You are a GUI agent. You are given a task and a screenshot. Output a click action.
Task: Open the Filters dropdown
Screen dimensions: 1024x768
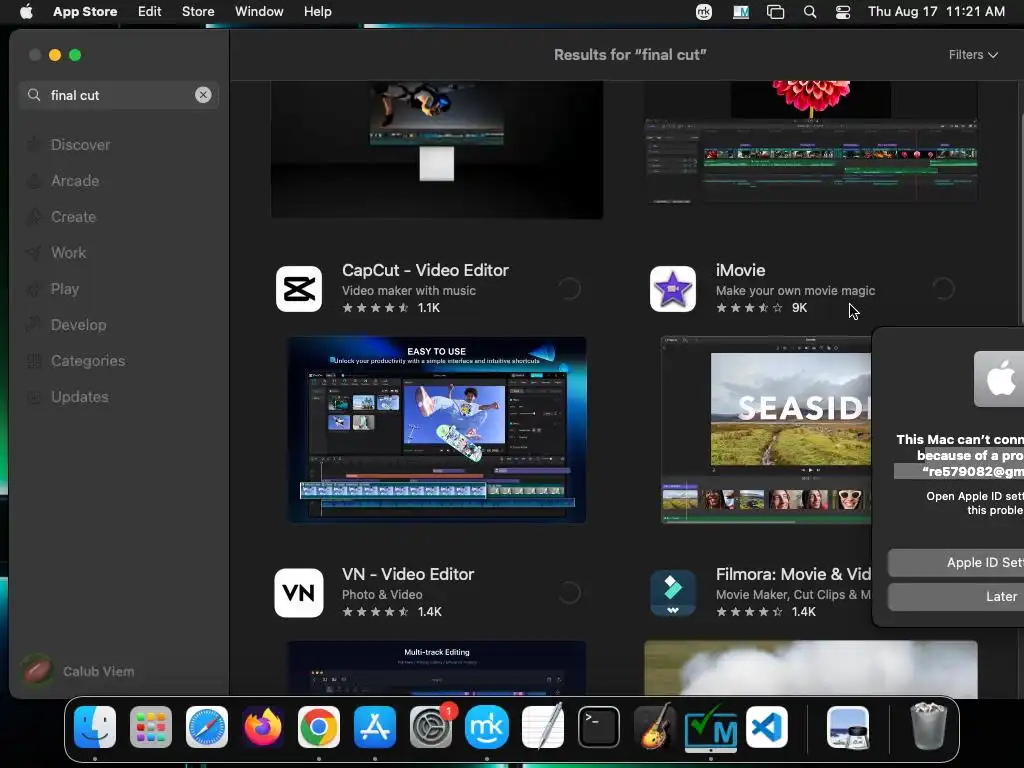click(973, 55)
